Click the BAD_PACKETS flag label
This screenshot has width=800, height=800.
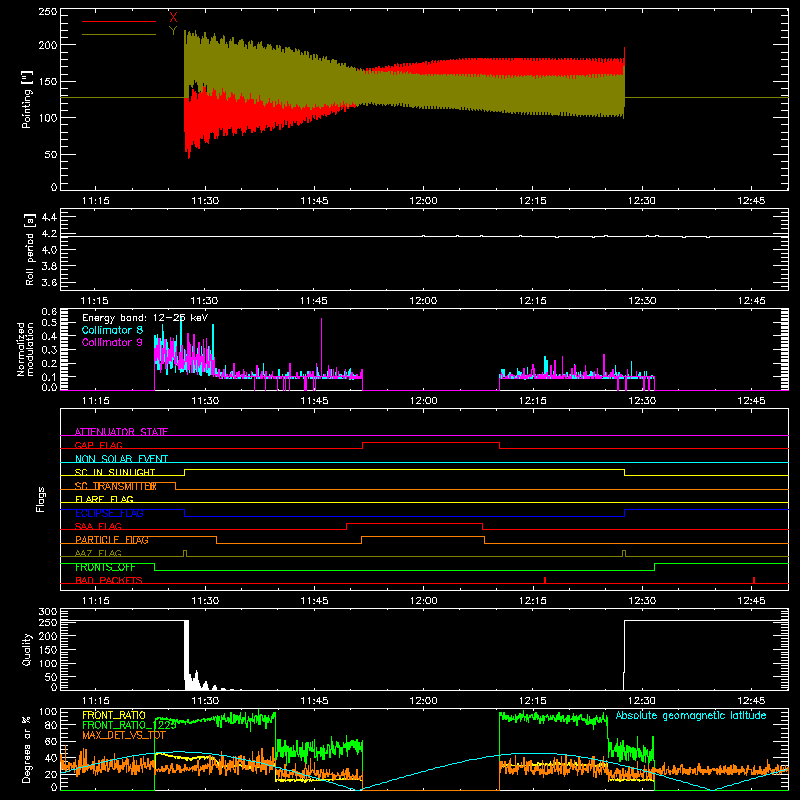pos(109,580)
